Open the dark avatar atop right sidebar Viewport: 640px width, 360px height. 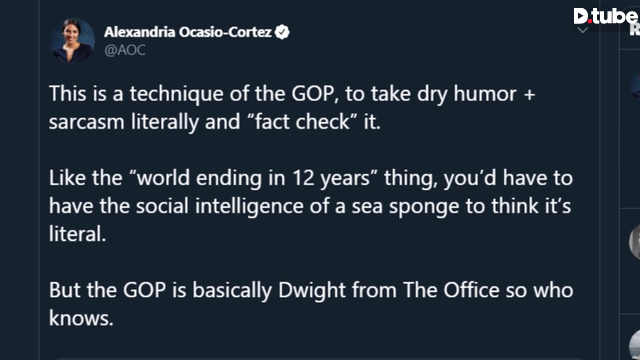click(x=636, y=86)
